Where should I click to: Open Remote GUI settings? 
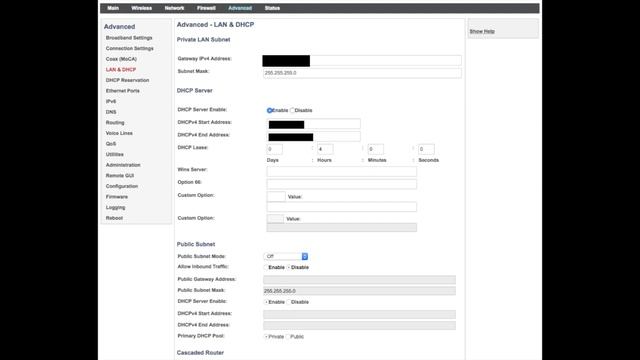[x=120, y=176]
